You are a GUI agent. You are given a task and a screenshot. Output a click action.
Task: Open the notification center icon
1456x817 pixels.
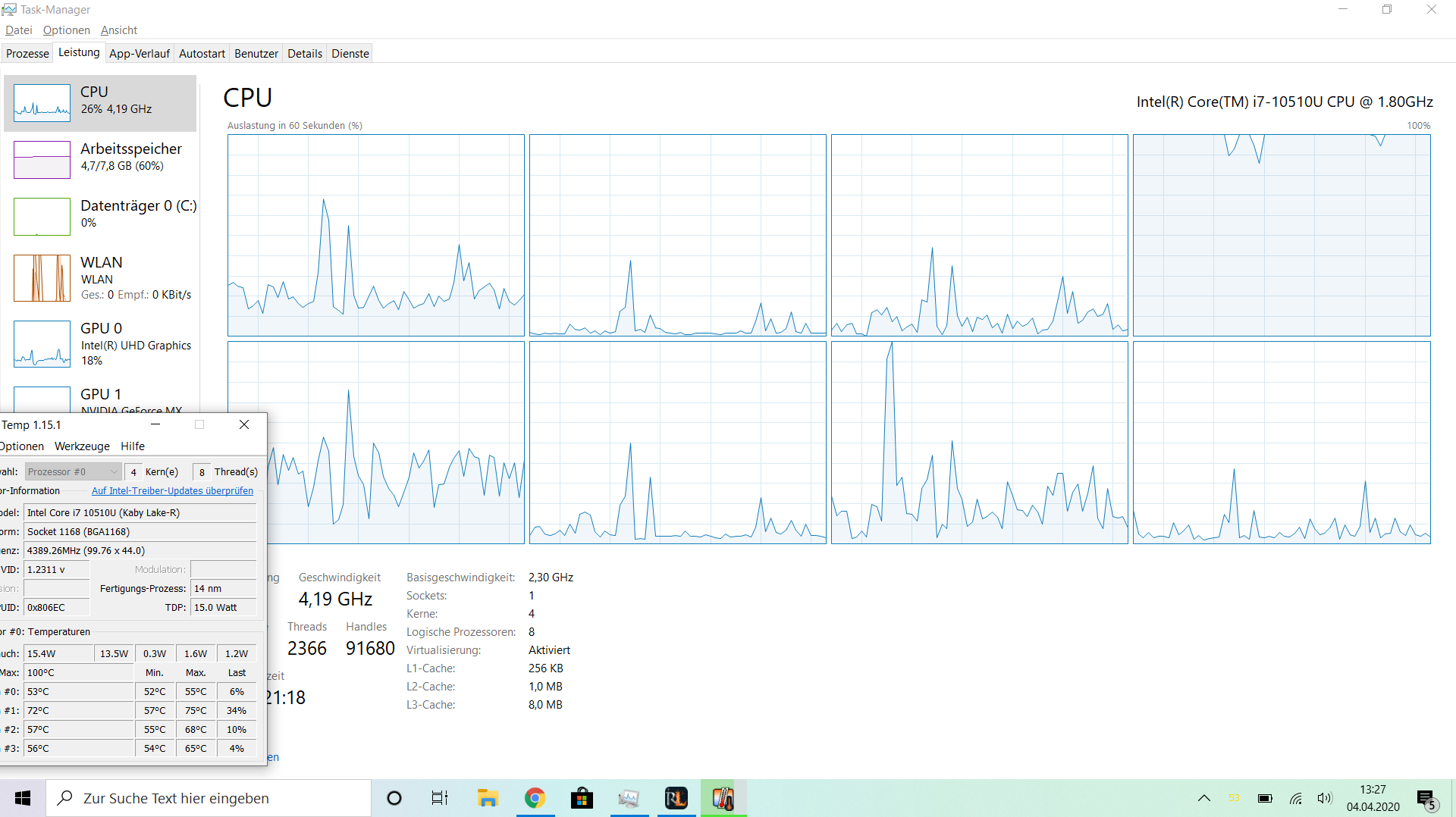(1426, 798)
